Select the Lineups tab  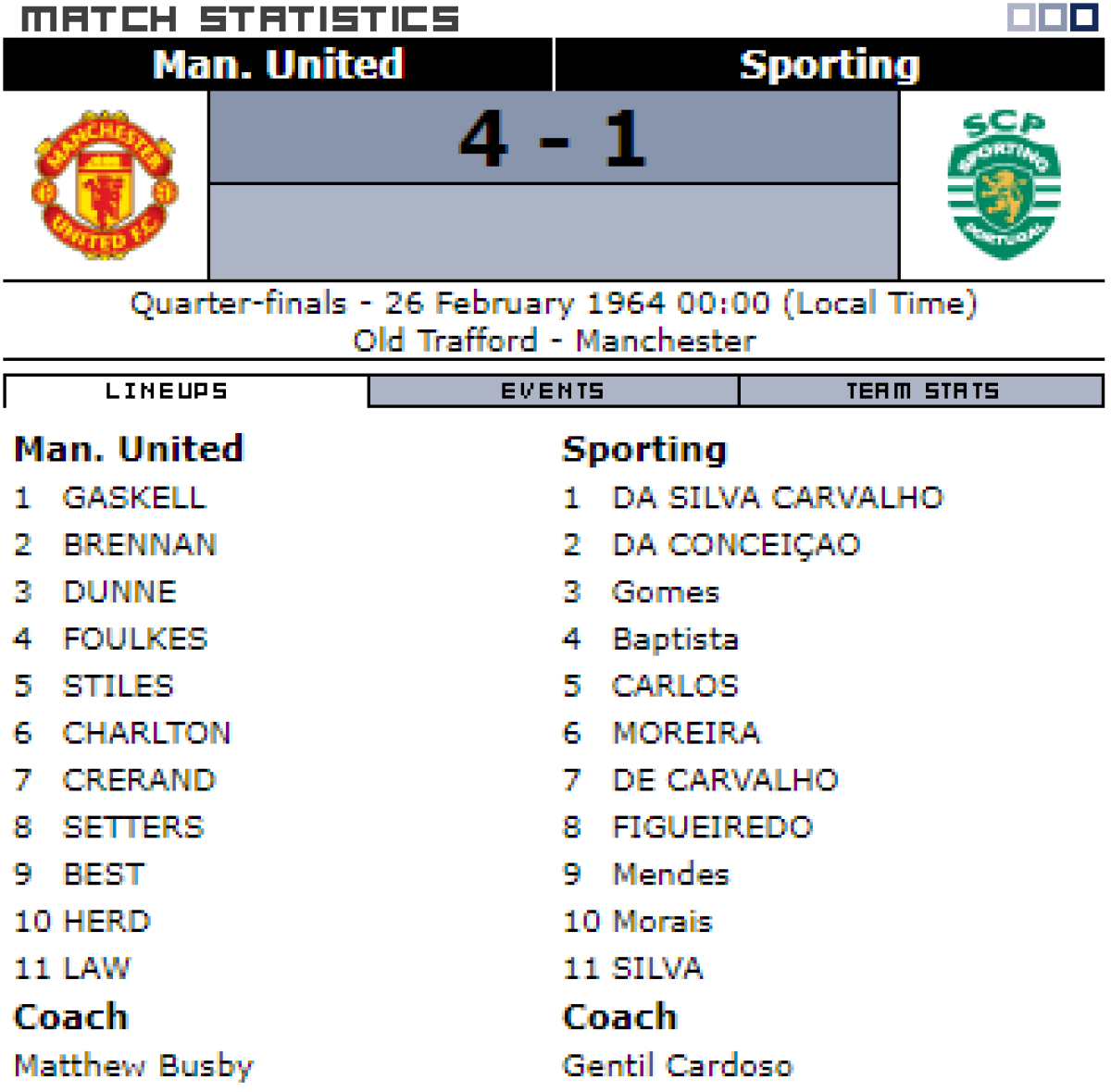coord(167,391)
